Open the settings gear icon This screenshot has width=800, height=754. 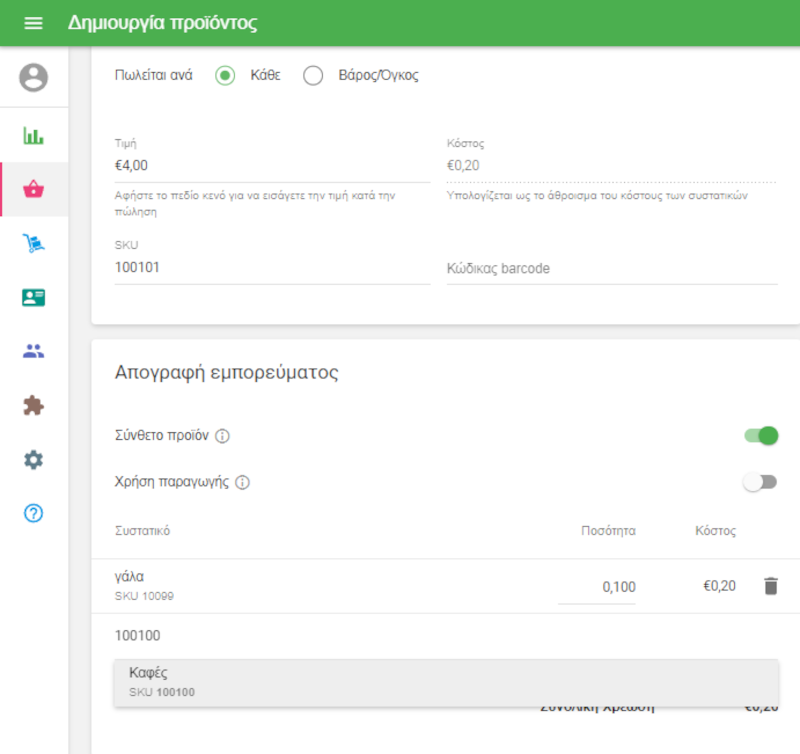[x=34, y=459]
